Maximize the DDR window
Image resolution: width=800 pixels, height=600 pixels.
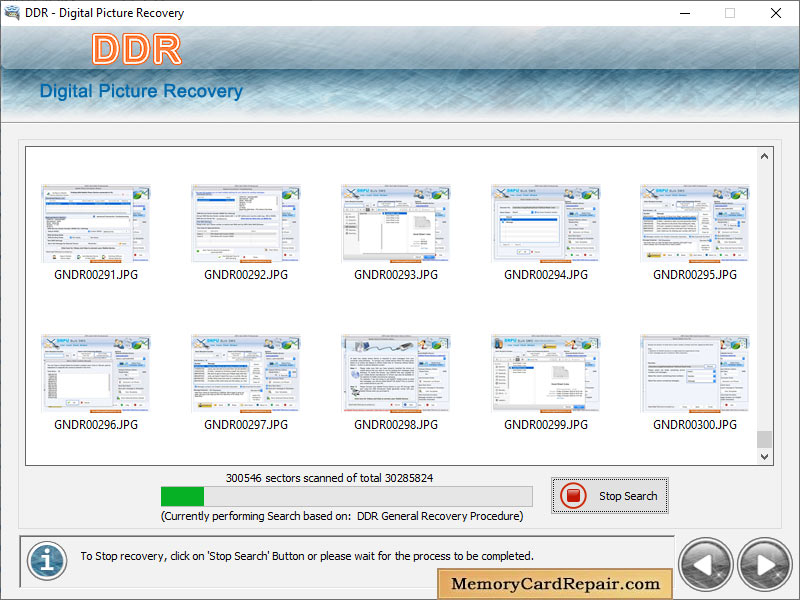coord(730,13)
